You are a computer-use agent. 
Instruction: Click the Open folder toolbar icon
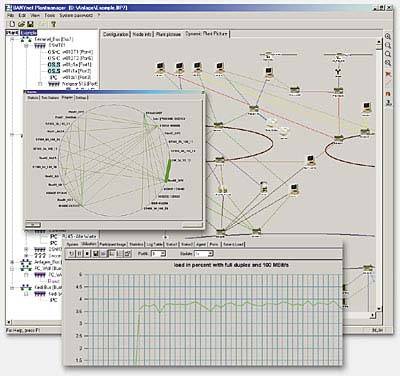(21, 24)
